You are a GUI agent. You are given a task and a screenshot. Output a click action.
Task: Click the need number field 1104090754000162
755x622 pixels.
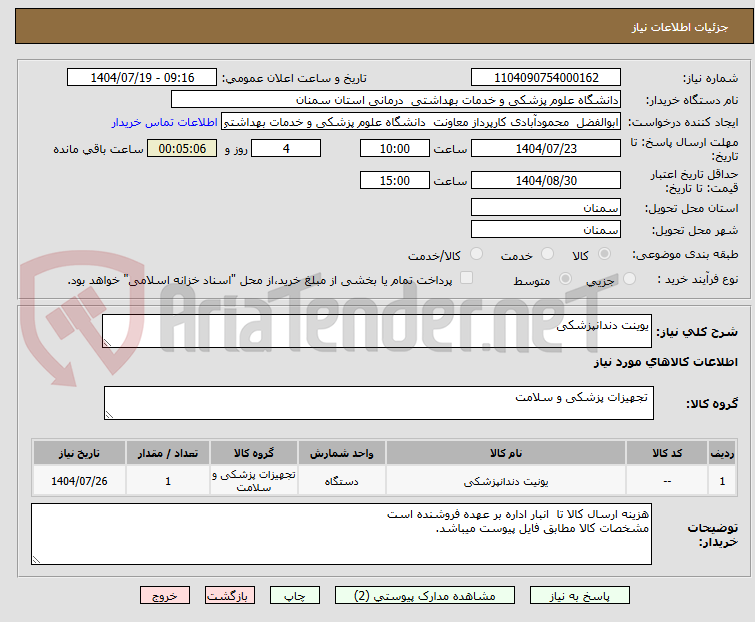(546, 78)
